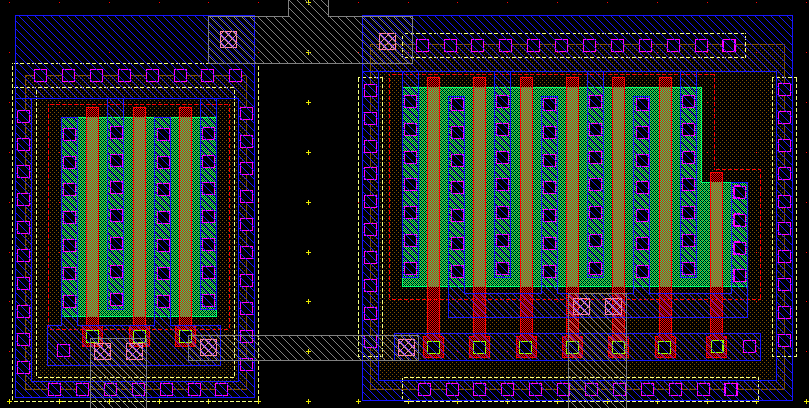809x408 pixels.
Task: Select the left pink via of the left cell's bottom via pair
Action: (102, 351)
